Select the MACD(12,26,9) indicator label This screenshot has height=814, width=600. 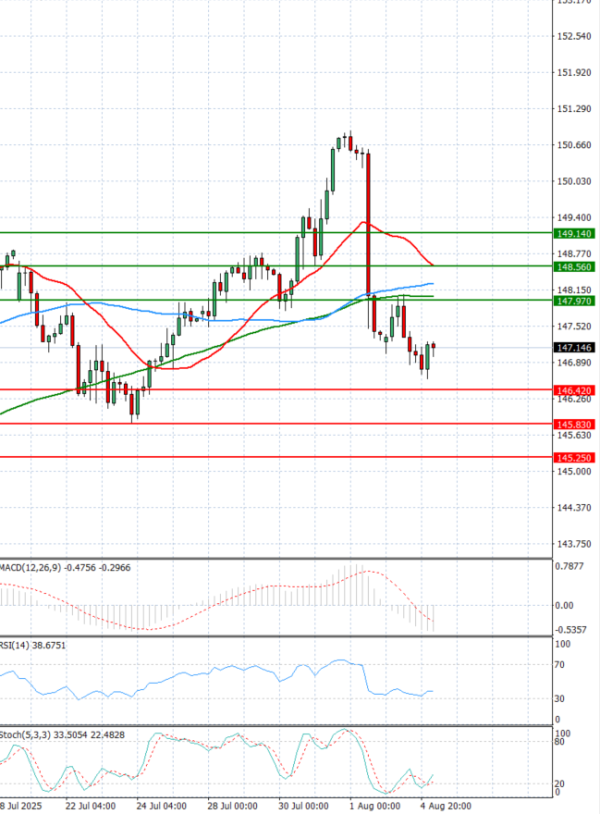(65, 568)
